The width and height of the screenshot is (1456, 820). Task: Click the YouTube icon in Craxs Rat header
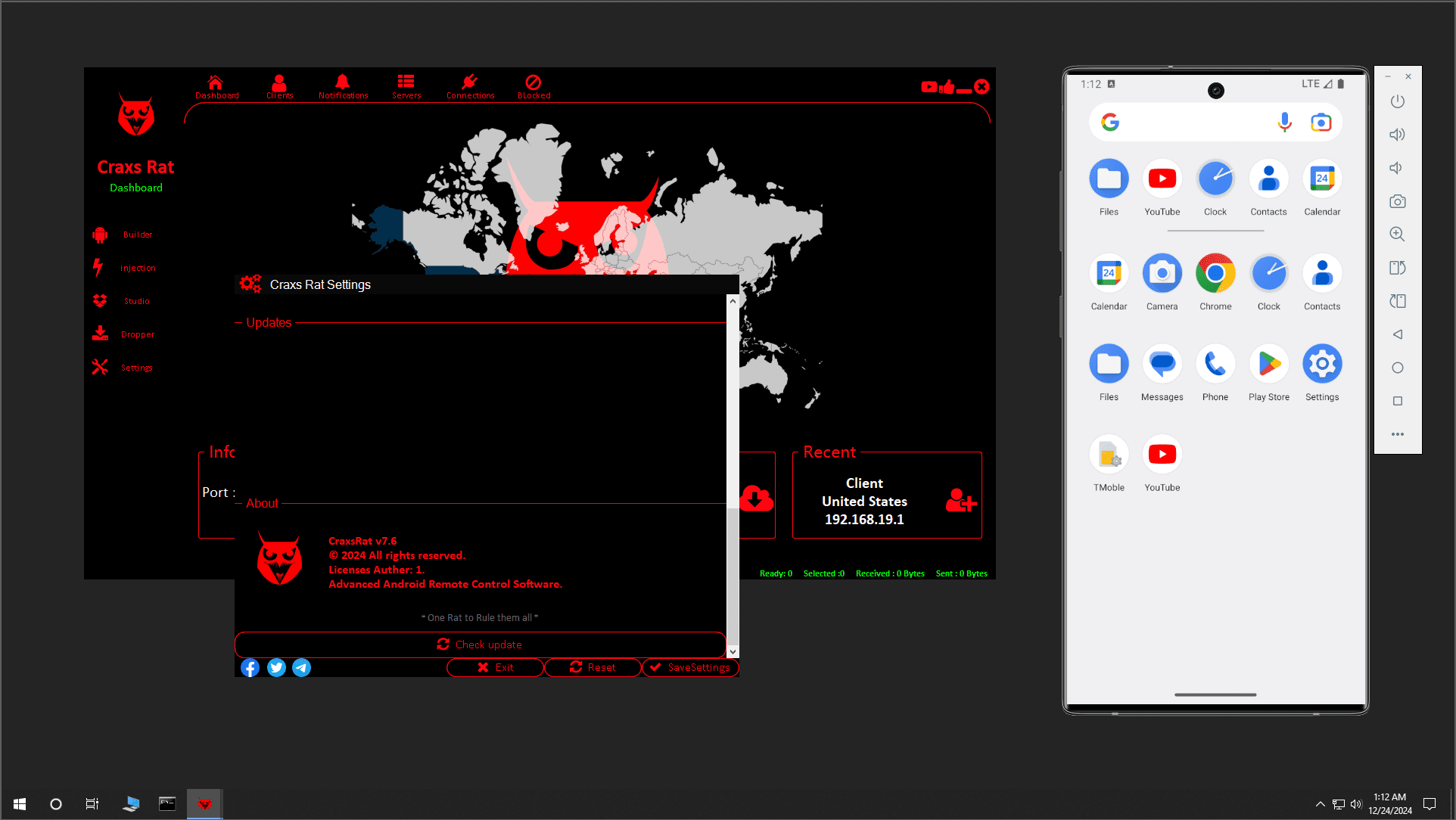tap(929, 87)
